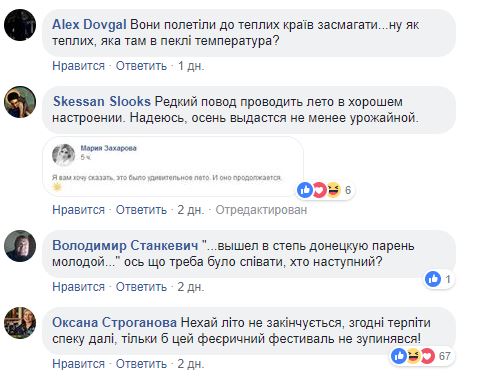Screen dimensions: 492x377
Task: Click Ответить under Станкевич comment
Action: click(x=141, y=287)
